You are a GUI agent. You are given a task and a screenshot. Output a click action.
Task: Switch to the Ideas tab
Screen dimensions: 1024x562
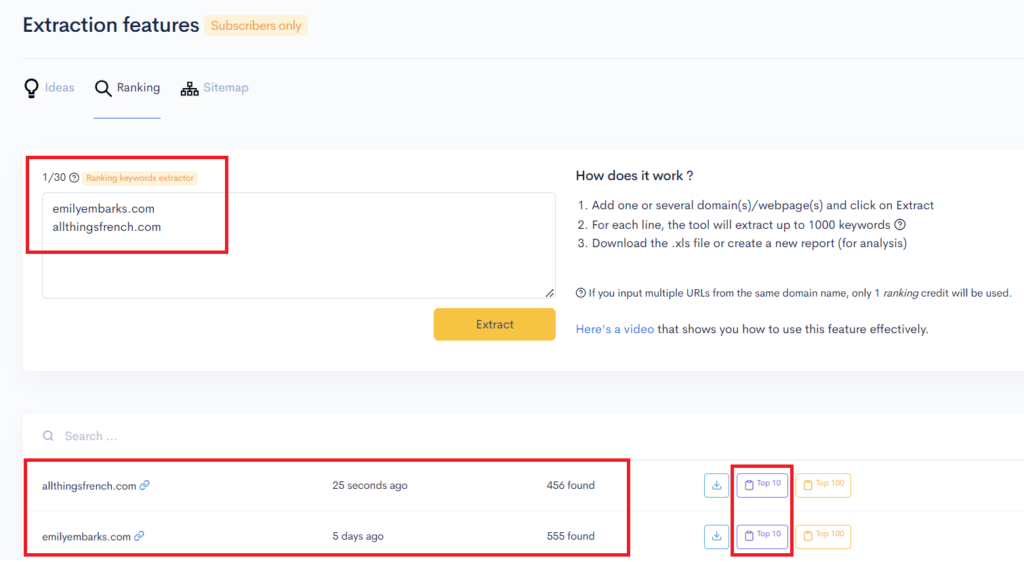tap(59, 88)
